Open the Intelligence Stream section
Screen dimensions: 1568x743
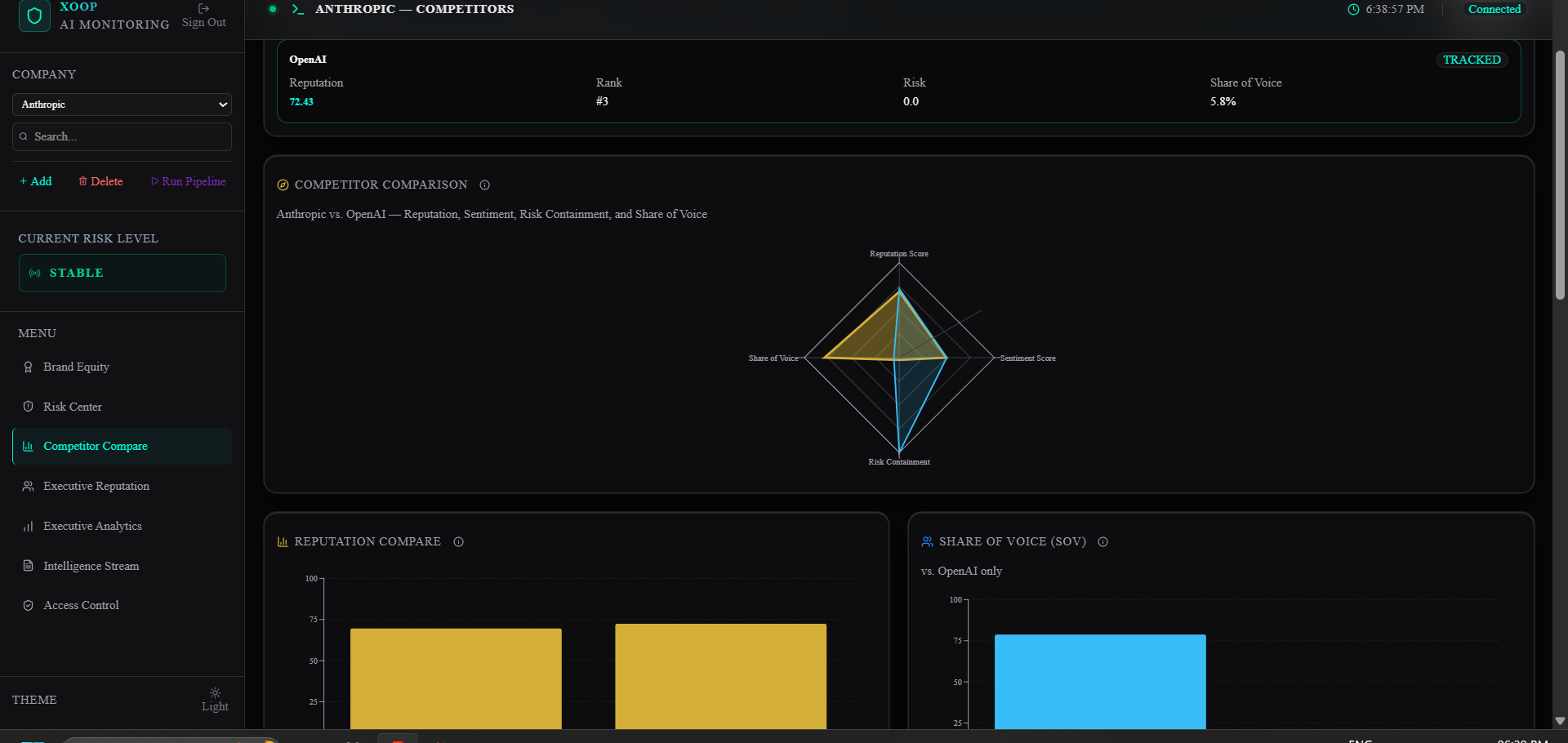[122, 566]
